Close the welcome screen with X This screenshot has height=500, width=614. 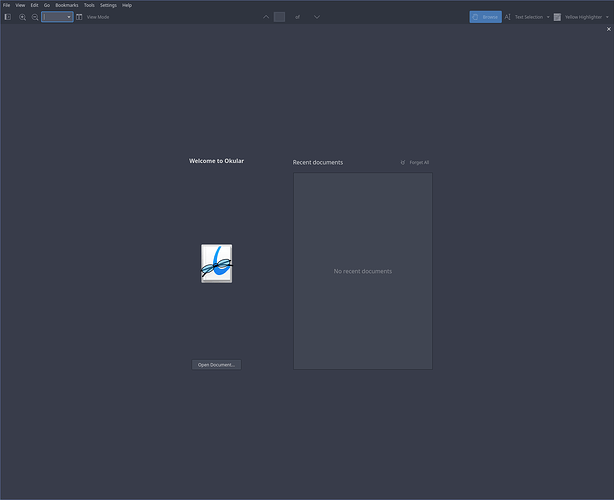(608, 29)
